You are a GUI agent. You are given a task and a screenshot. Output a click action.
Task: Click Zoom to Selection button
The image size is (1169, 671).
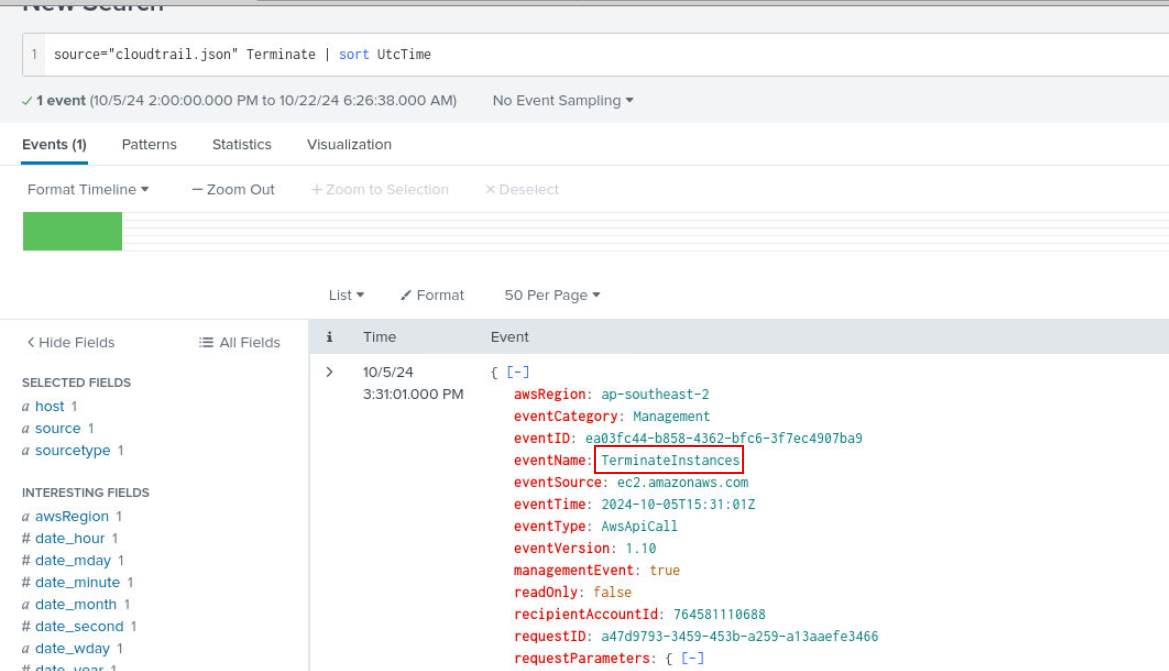pyautogui.click(x=379, y=189)
